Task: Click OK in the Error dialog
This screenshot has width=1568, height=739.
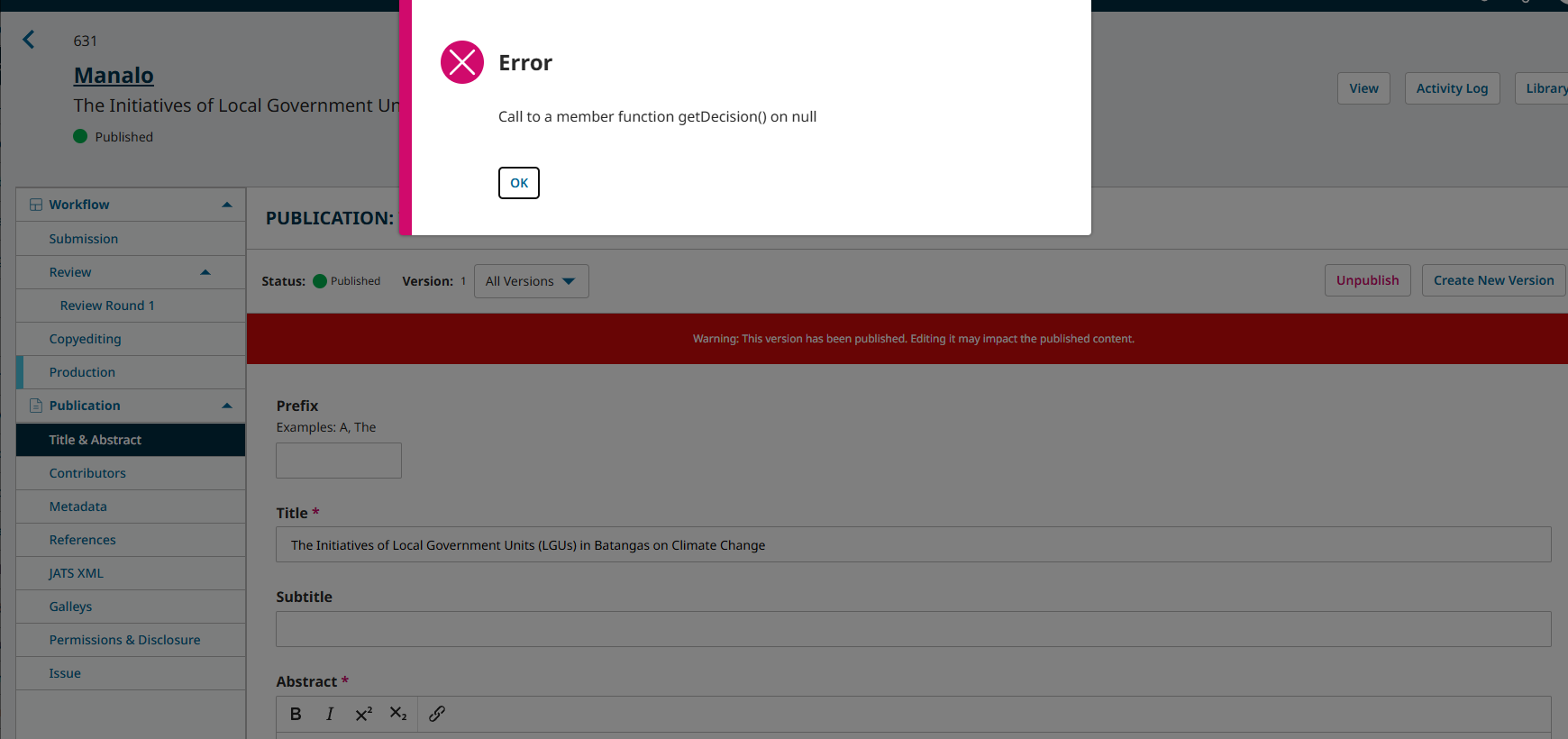Action: coord(518,183)
